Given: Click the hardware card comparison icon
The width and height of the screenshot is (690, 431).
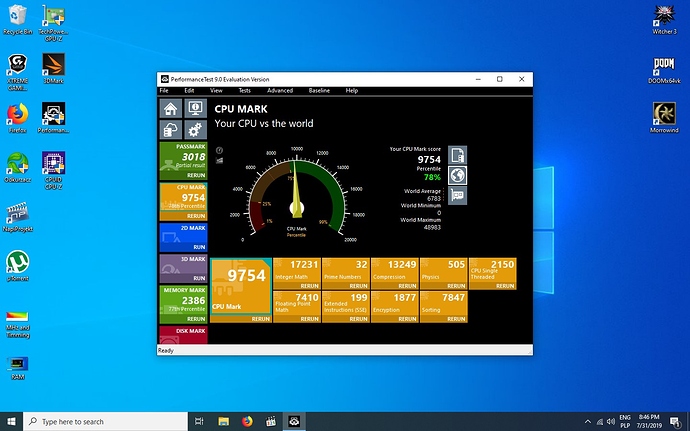Looking at the screenshot, I should coord(458,195).
